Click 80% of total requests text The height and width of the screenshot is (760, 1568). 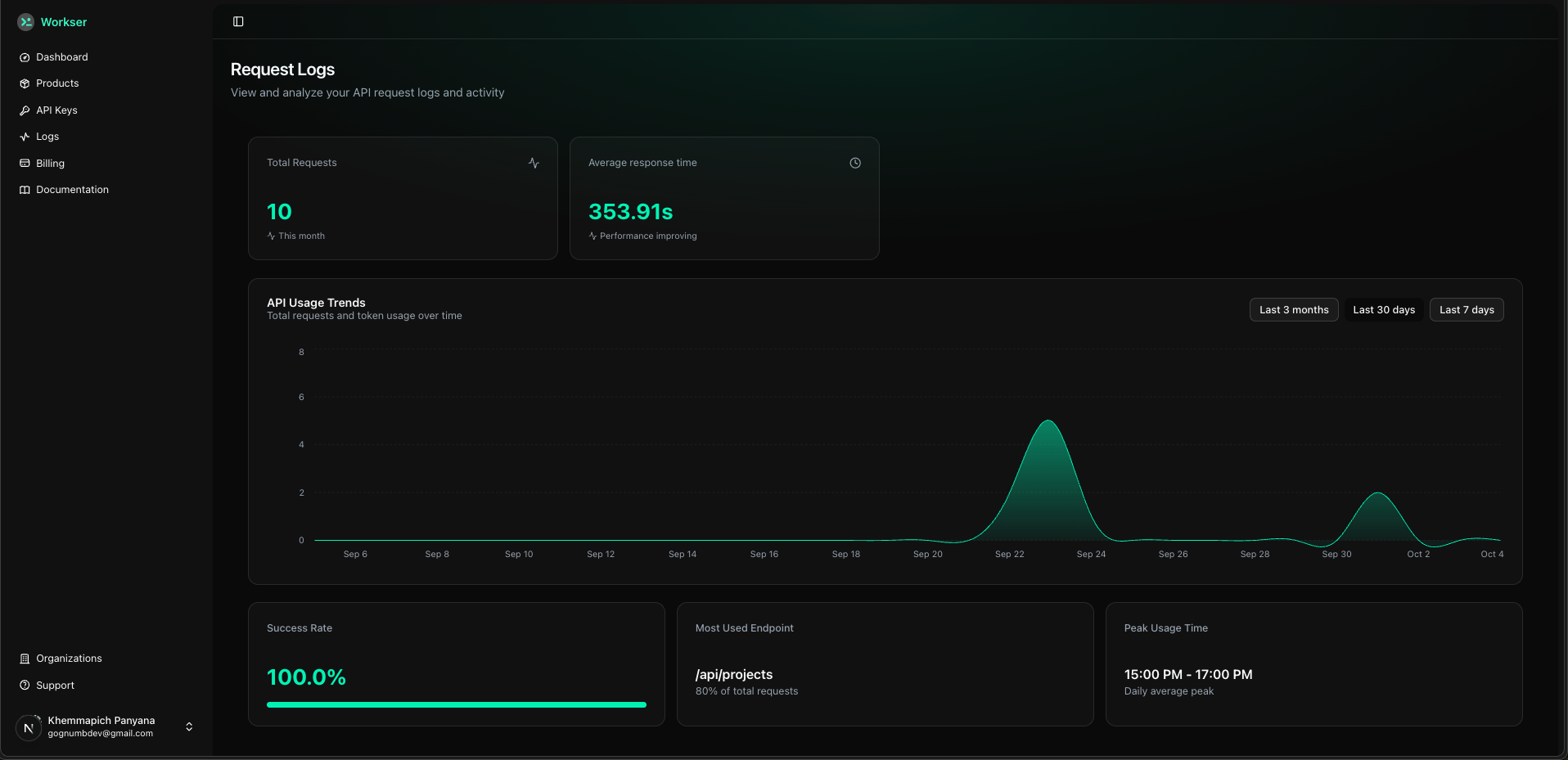[746, 691]
